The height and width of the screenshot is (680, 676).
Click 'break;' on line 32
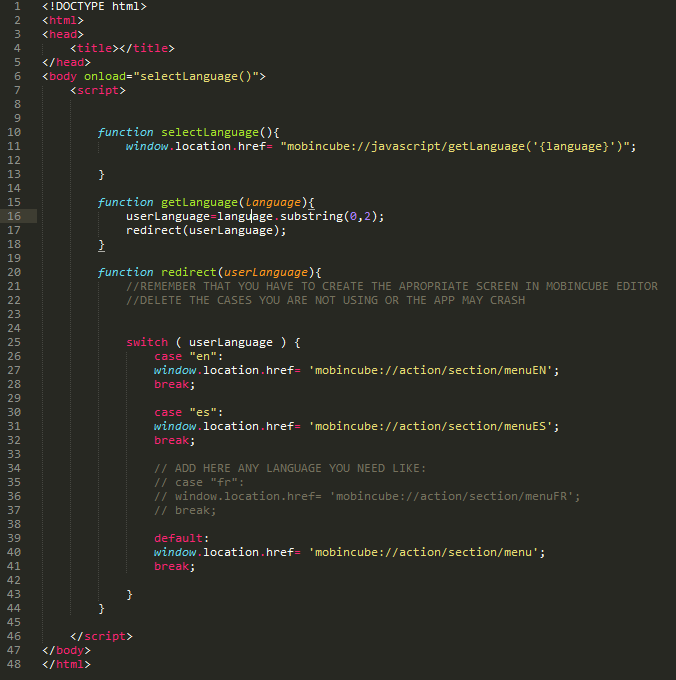pyautogui.click(x=175, y=440)
